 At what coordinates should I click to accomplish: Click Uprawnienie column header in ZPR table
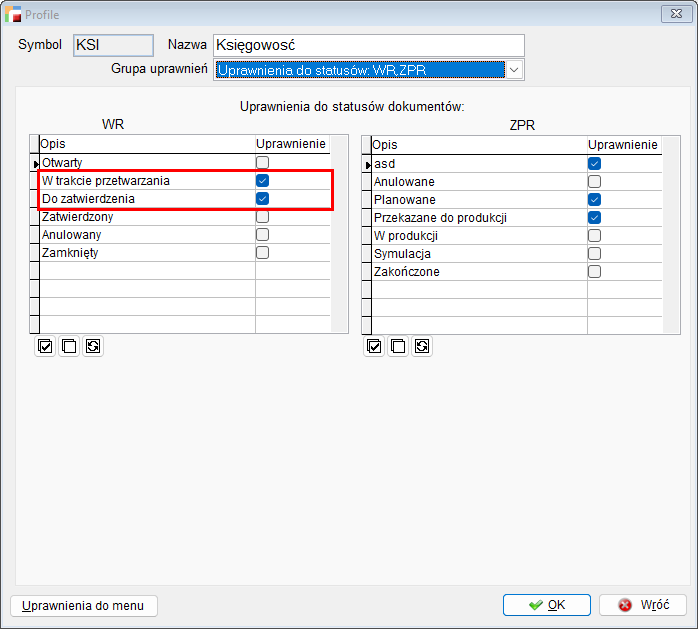point(622,145)
